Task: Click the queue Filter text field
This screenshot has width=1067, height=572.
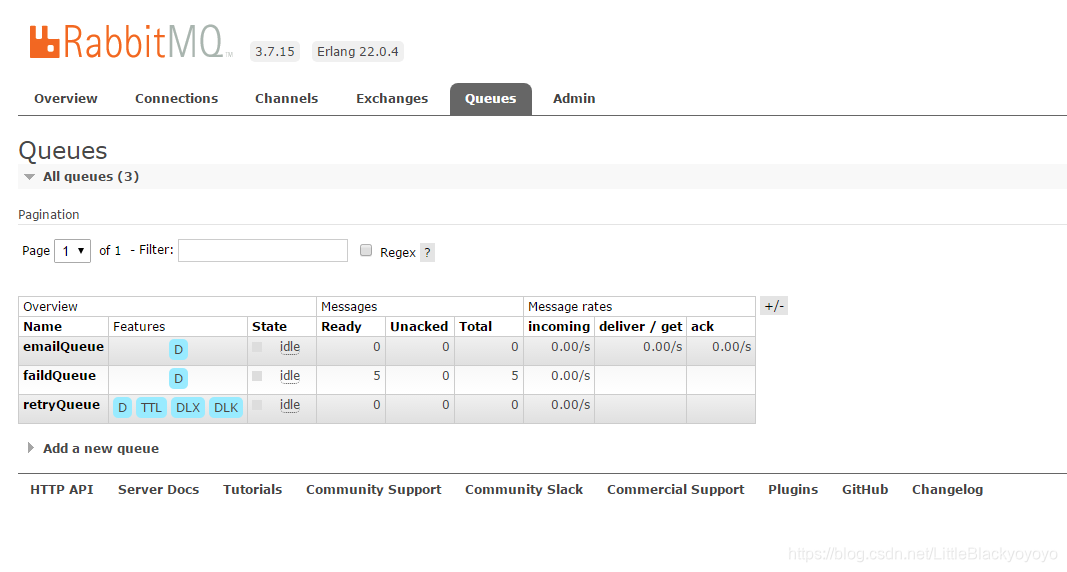Action: tap(263, 250)
